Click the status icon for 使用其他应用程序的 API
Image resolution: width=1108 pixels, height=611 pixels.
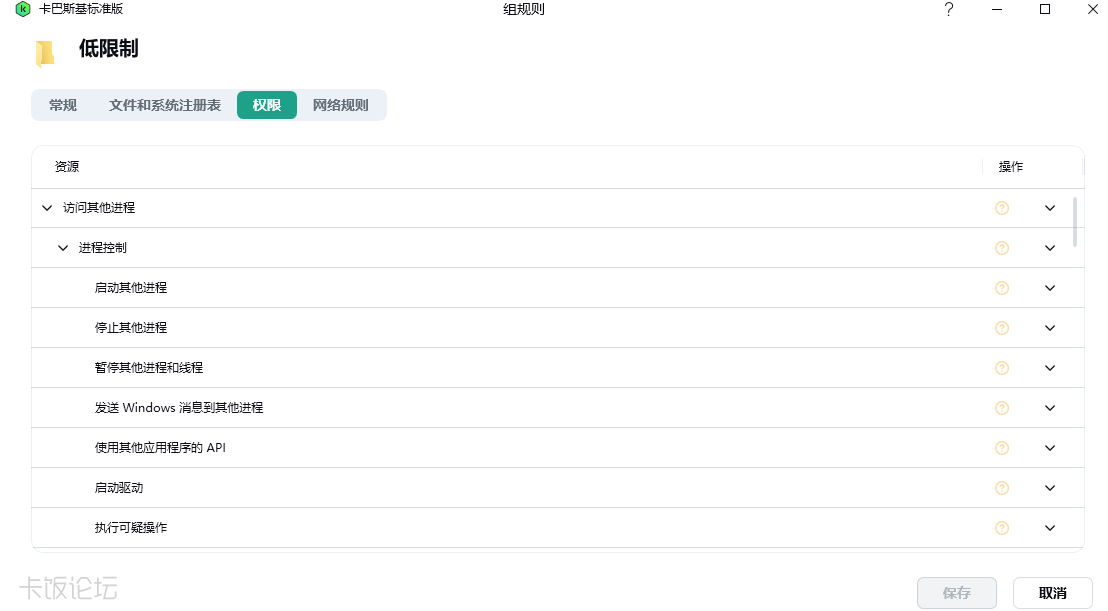[x=1001, y=448]
